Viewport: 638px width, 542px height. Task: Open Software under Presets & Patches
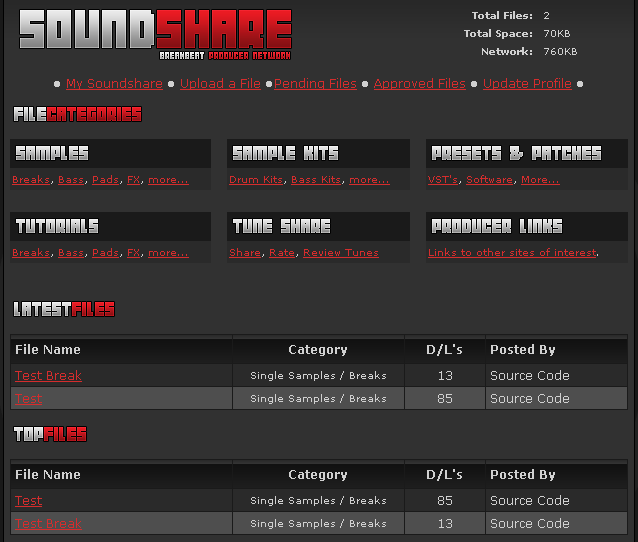489,180
